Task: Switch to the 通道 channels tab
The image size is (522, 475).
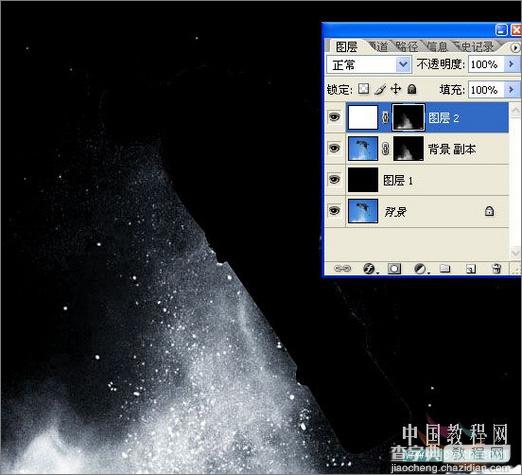Action: pyautogui.click(x=378, y=47)
